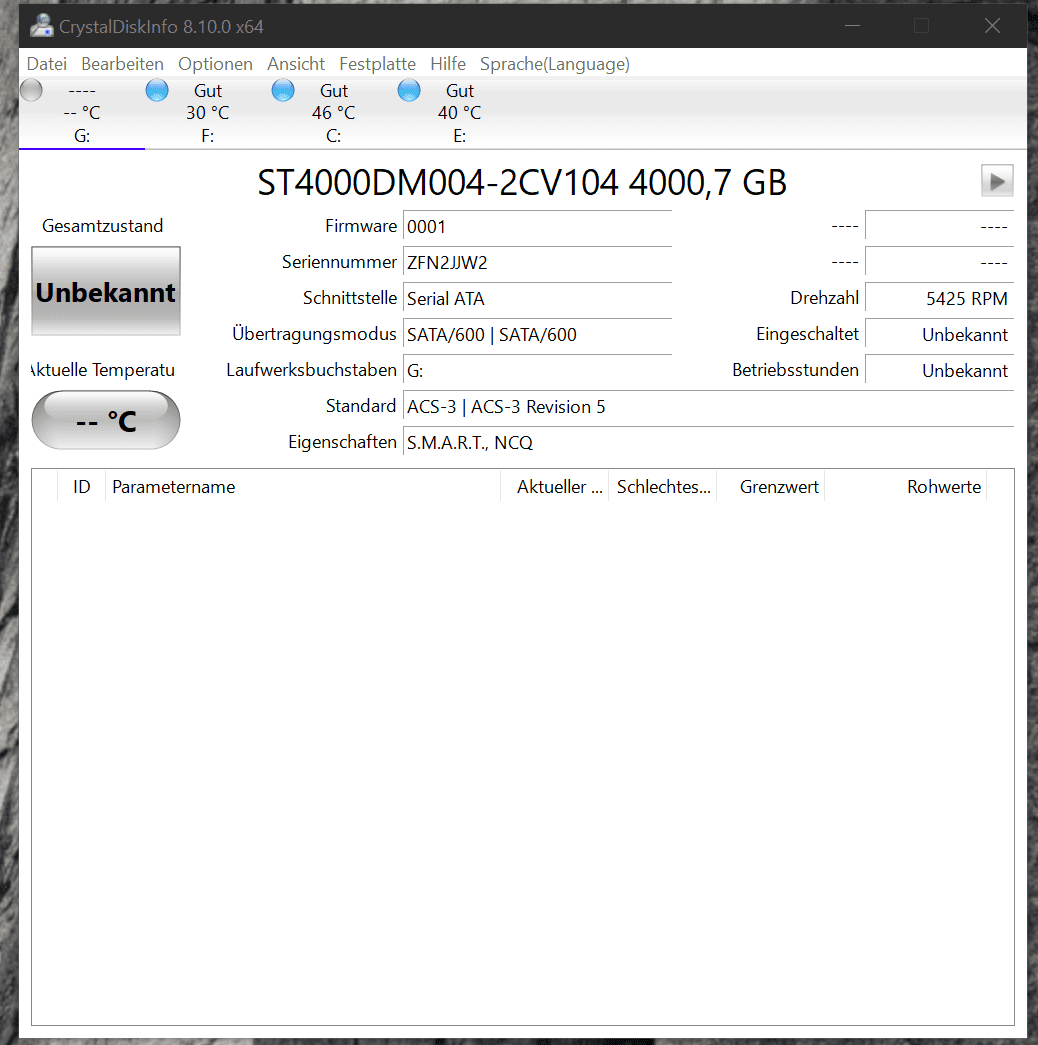The width and height of the screenshot is (1038, 1045).
Task: Open the Festplatte menu
Action: click(x=377, y=64)
